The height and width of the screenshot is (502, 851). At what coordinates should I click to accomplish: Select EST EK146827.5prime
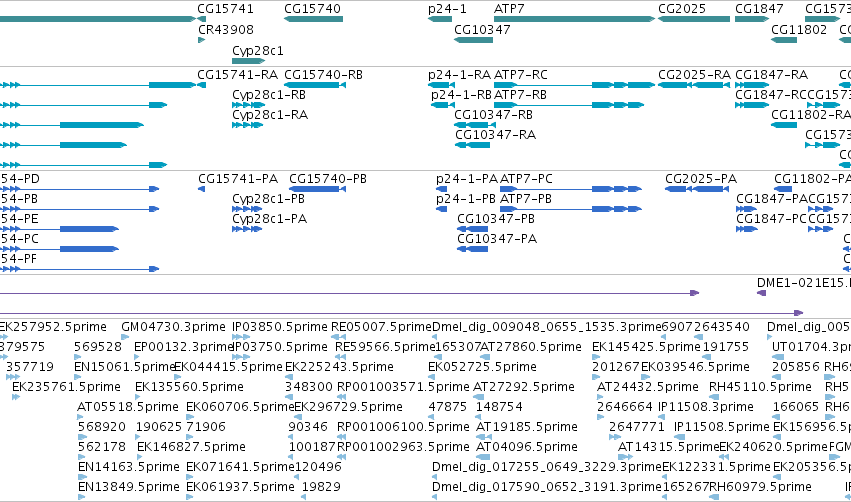192,447
